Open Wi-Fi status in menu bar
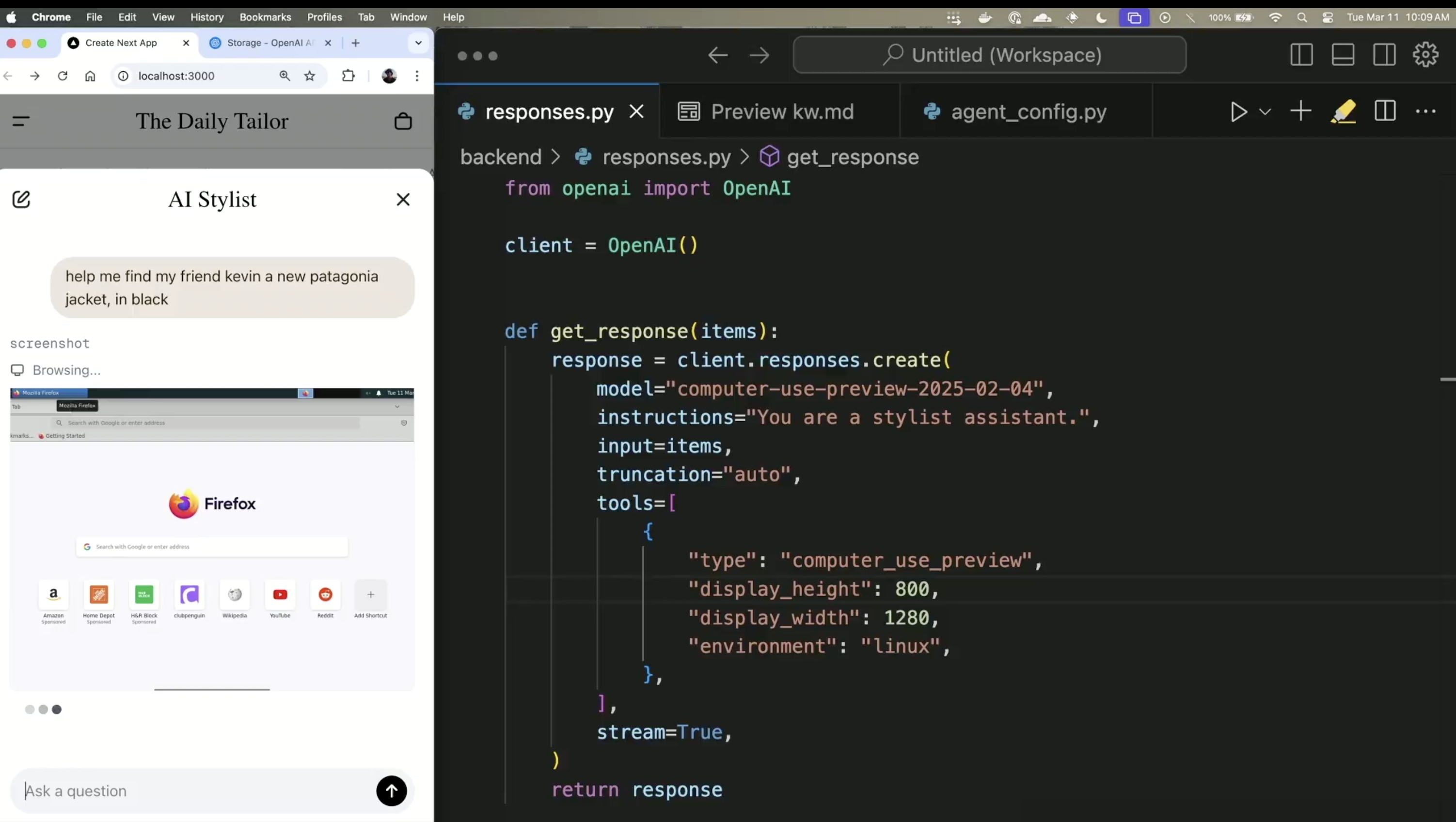This screenshot has height=822, width=1456. (x=1275, y=17)
